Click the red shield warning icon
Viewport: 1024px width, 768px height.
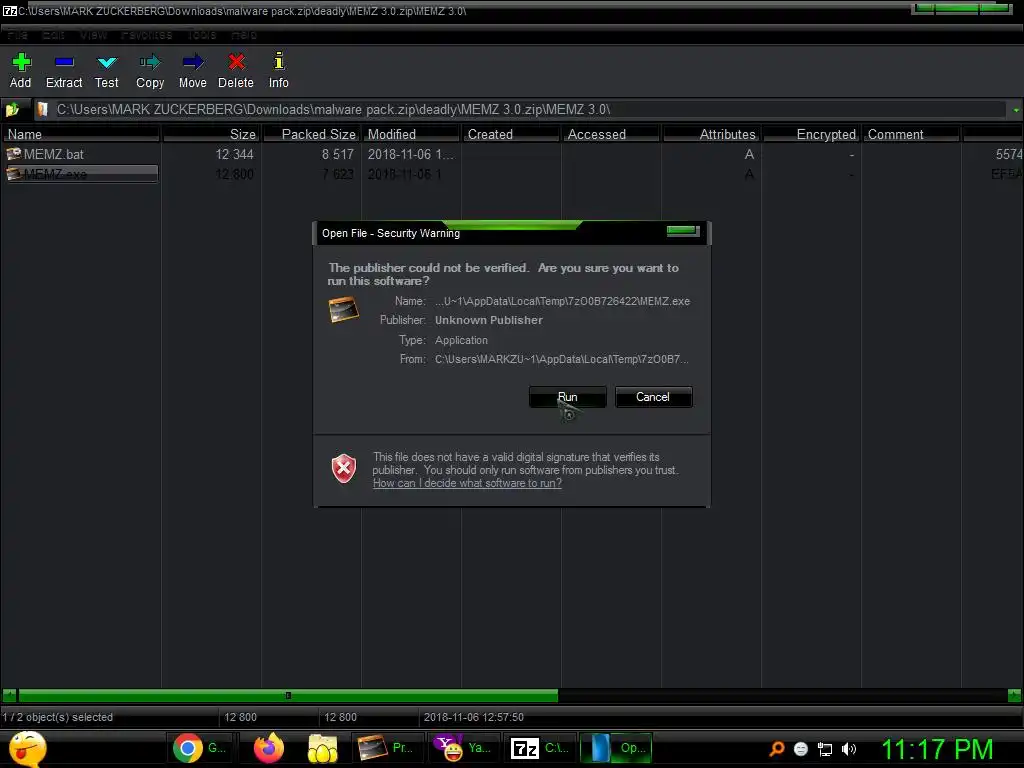tap(344, 468)
